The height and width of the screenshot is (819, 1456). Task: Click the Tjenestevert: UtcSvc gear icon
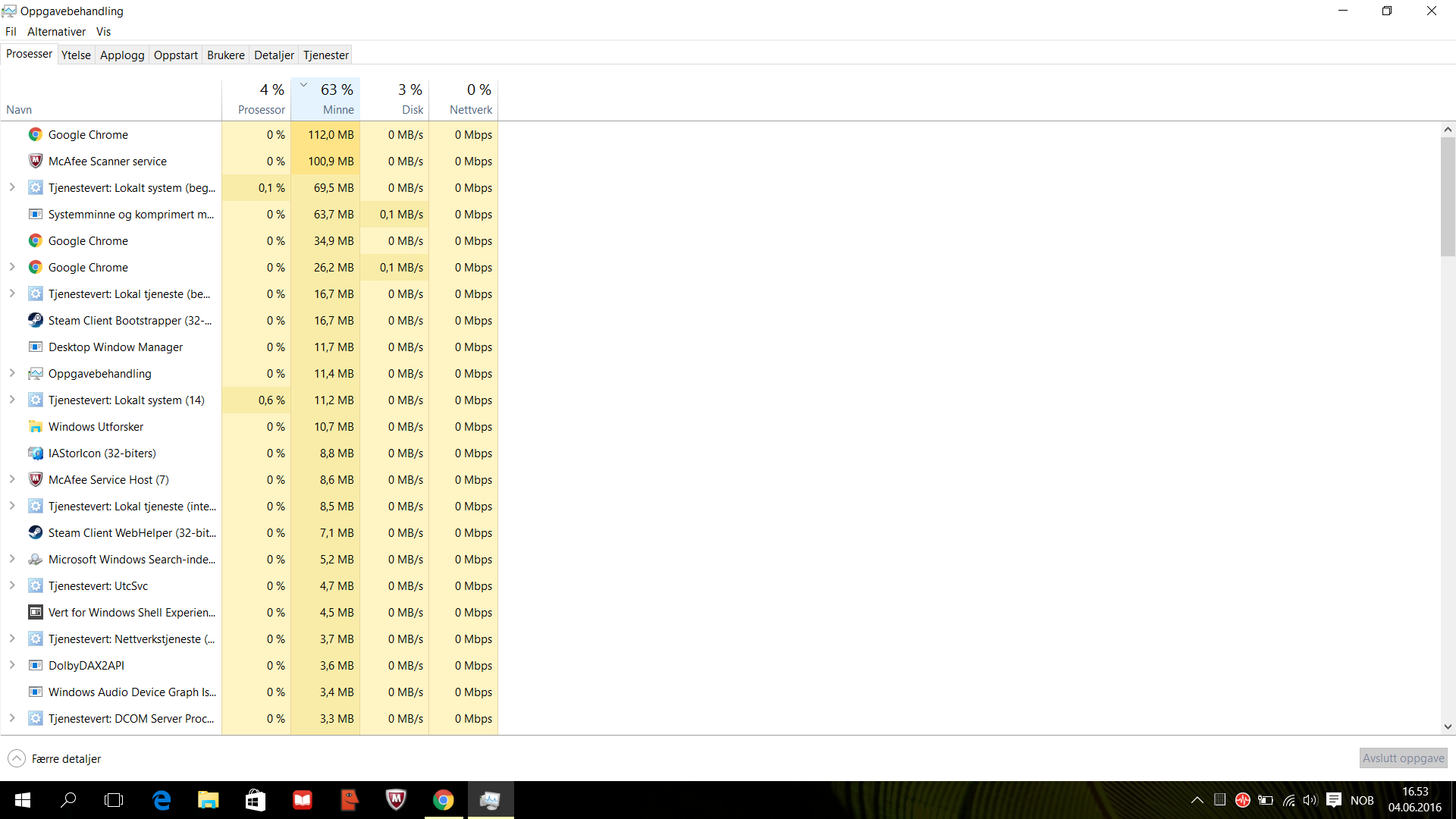(x=36, y=585)
